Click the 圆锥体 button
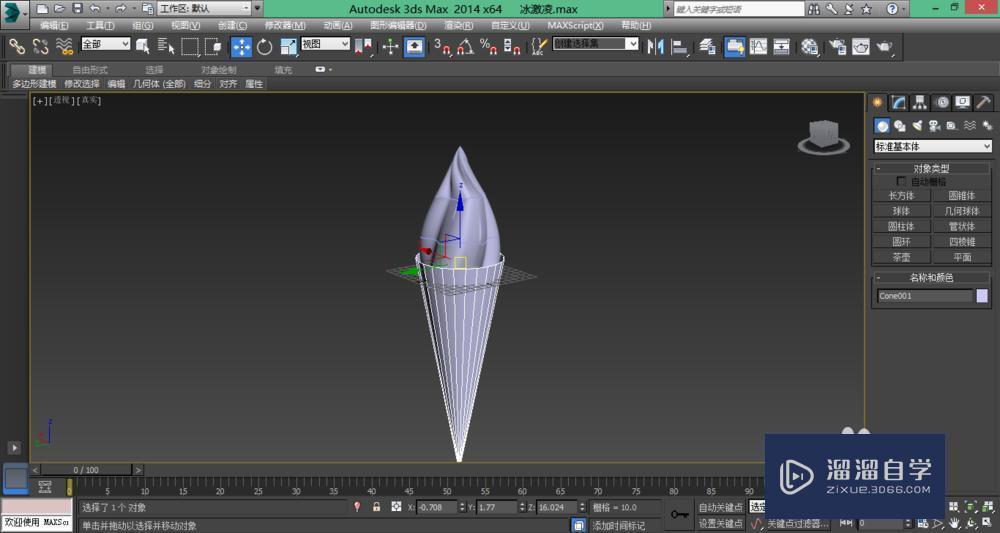Screen dimensions: 1000x533 point(961,196)
